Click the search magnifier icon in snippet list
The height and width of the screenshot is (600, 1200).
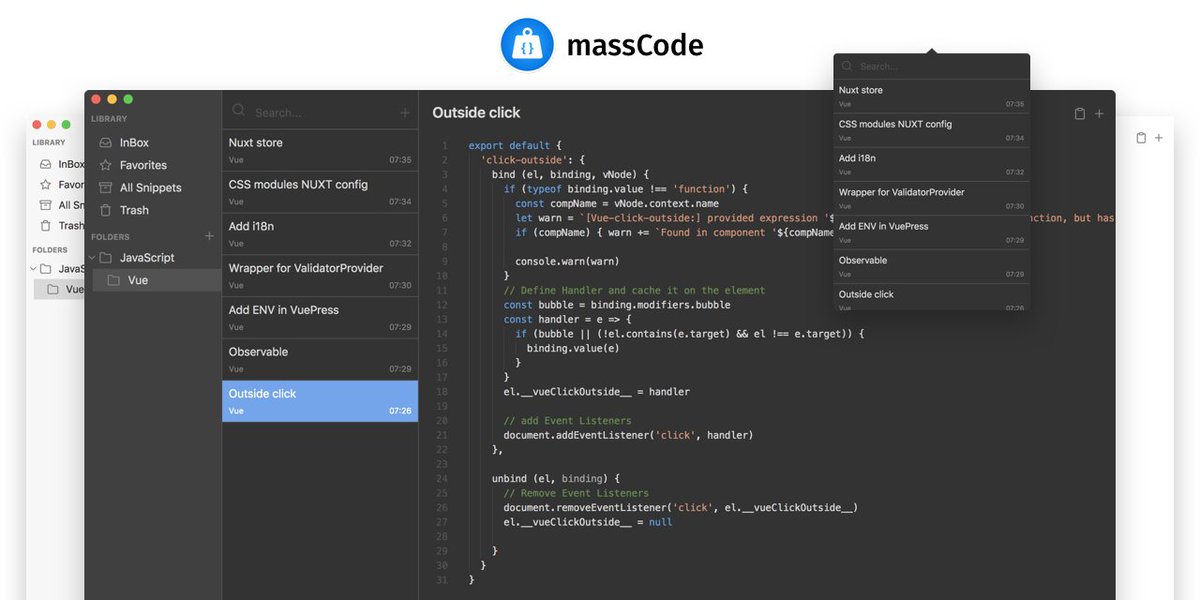coord(239,111)
